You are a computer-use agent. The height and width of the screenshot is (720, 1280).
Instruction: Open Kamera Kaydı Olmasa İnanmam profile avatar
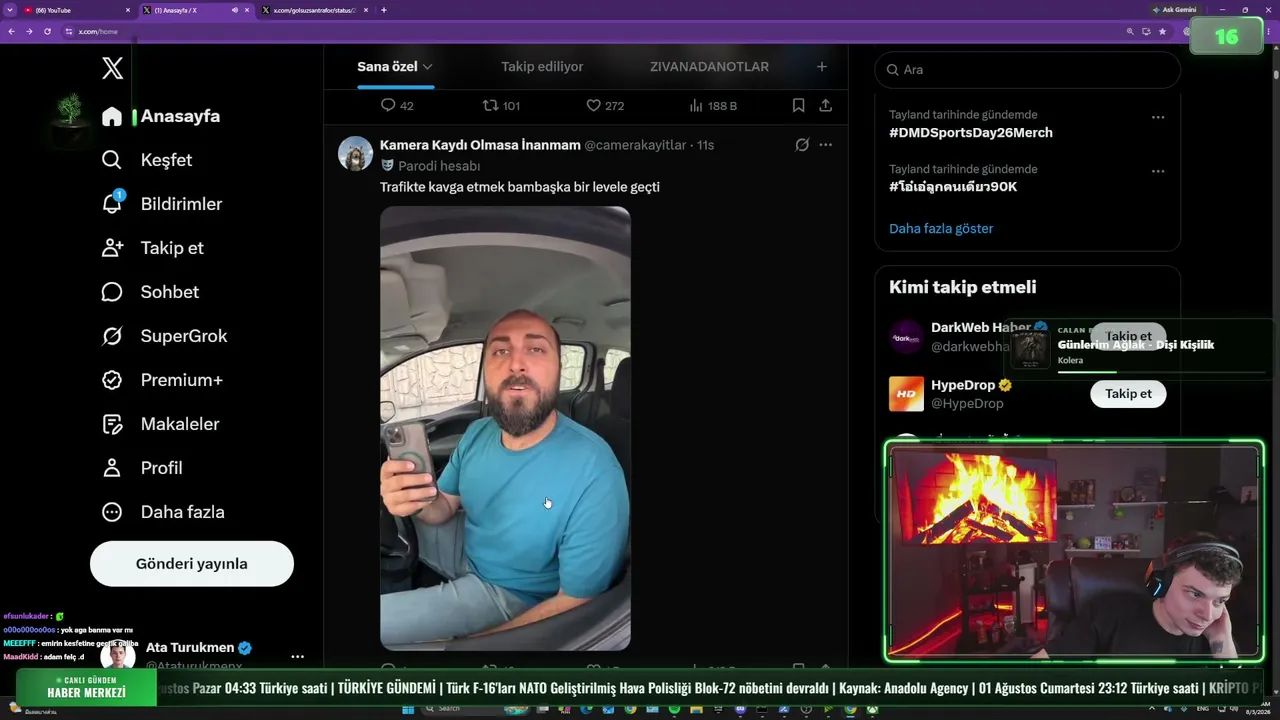click(x=356, y=154)
